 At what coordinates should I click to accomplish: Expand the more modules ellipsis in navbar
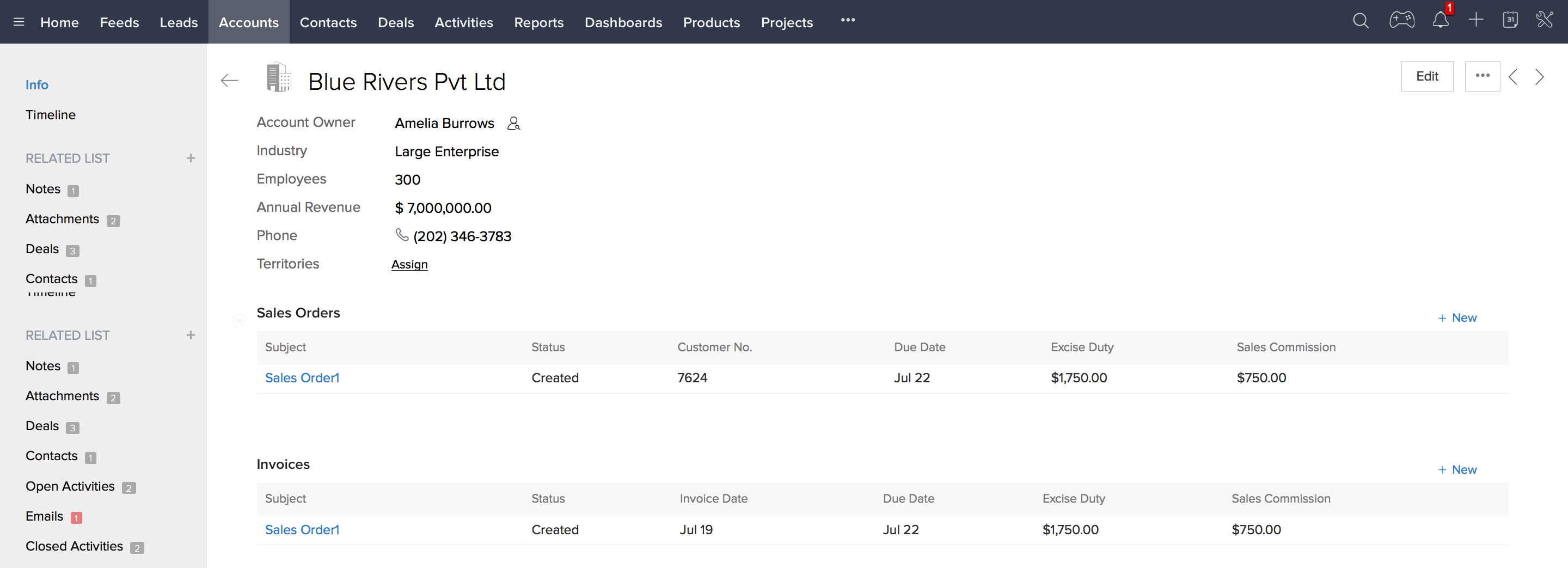click(847, 21)
